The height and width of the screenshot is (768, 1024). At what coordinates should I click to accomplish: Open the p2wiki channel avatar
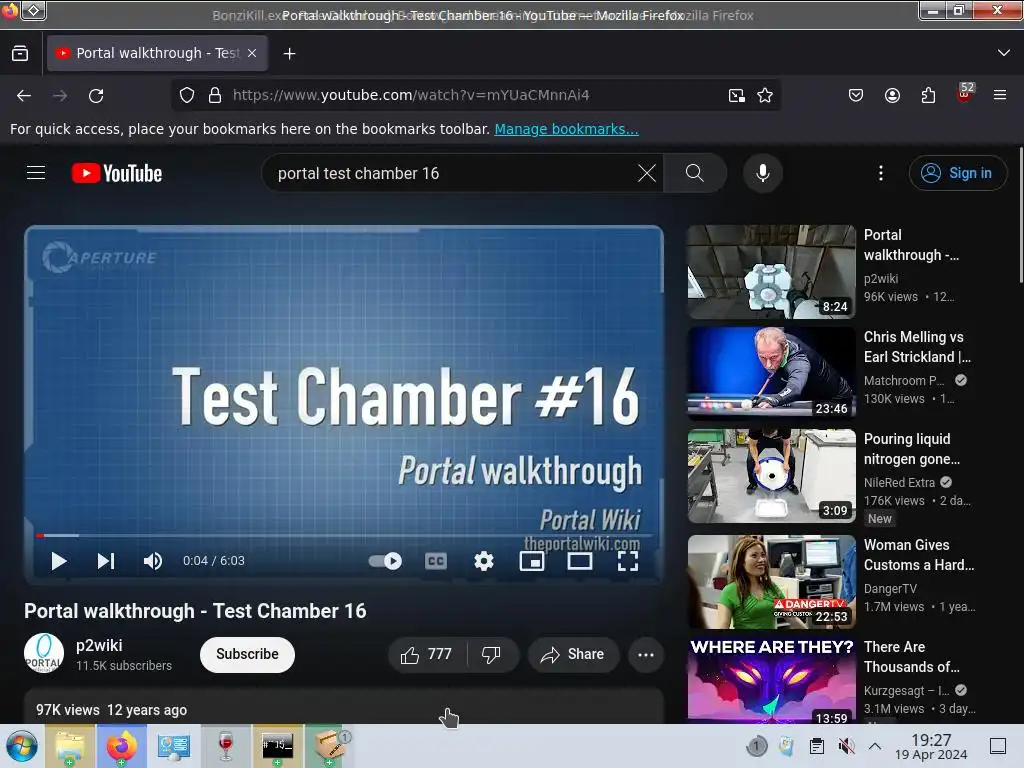44,654
